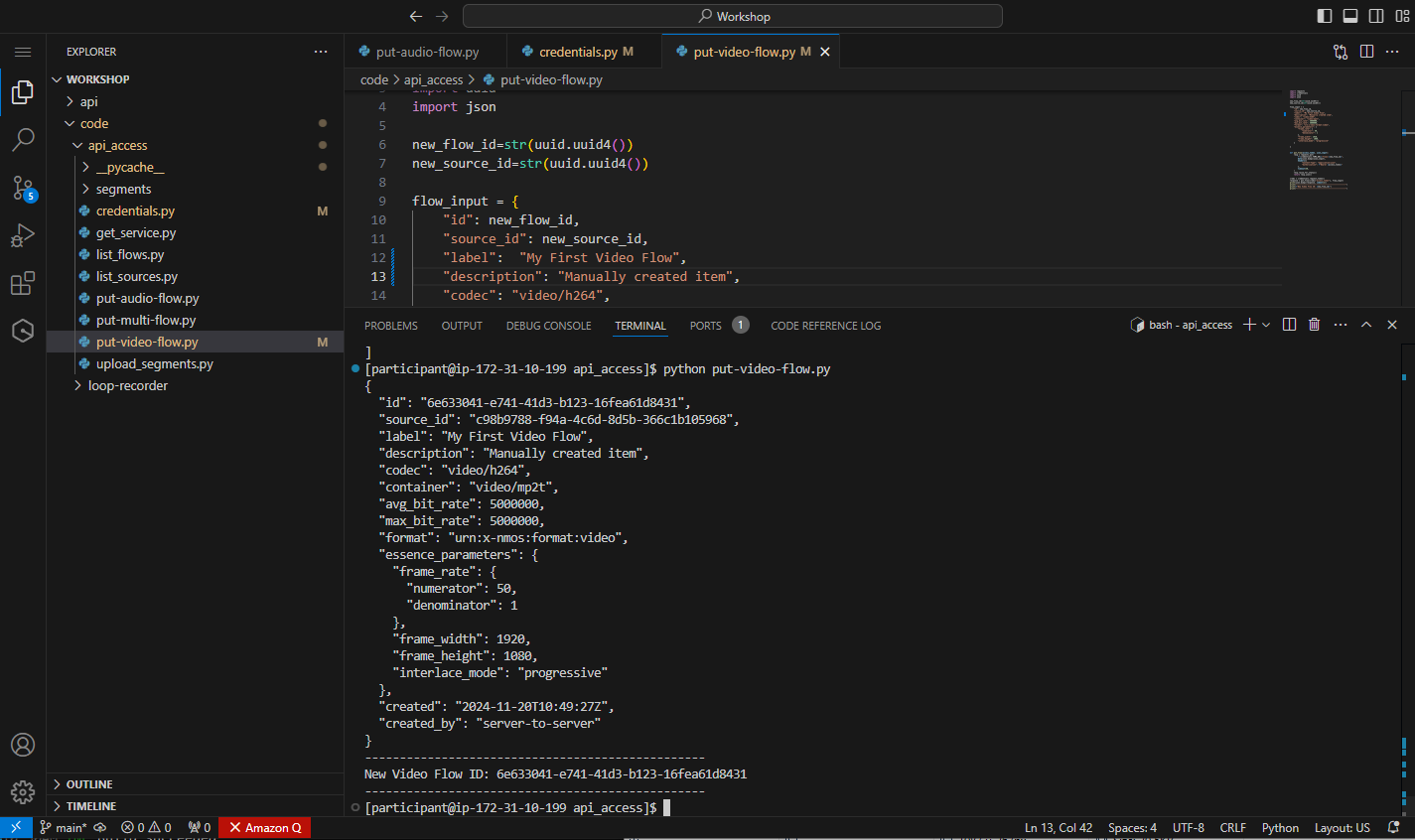Open the hamburger application menu
The width and height of the screenshot is (1415, 840).
pyautogui.click(x=23, y=52)
